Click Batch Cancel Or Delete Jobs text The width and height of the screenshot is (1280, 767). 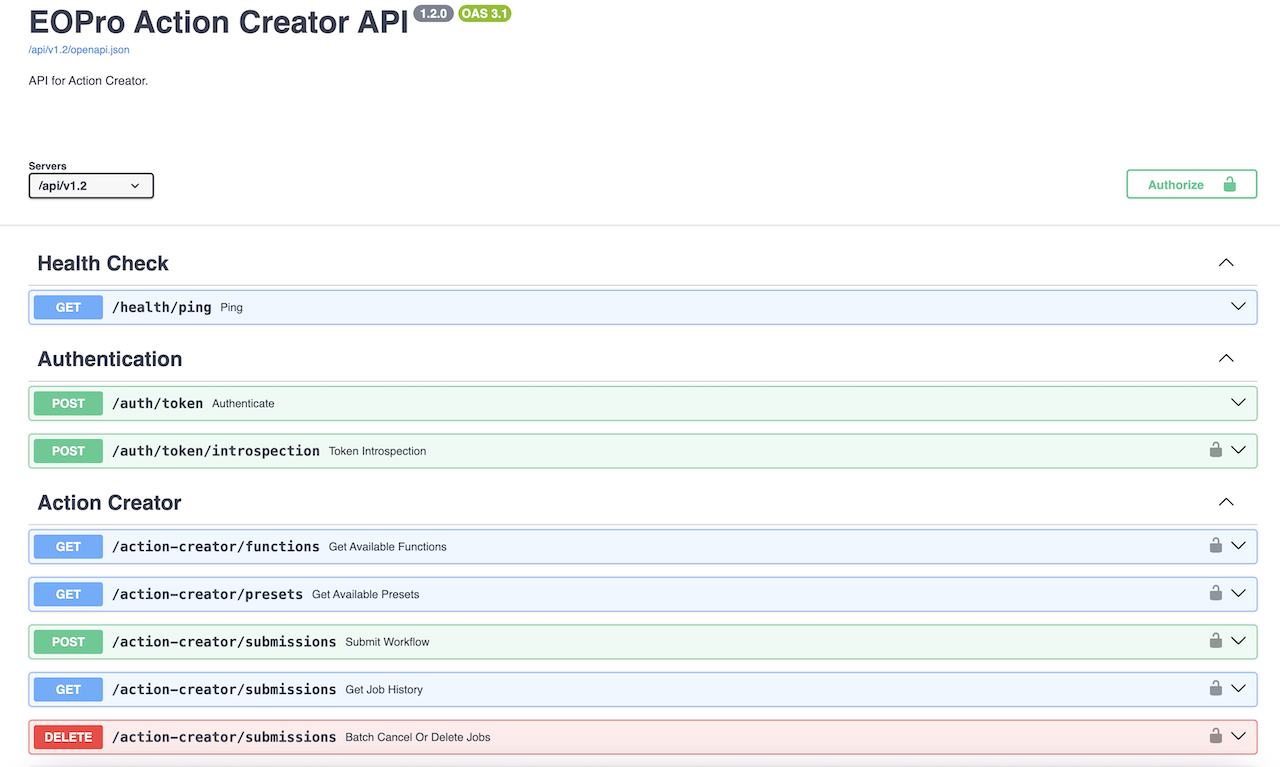(418, 737)
